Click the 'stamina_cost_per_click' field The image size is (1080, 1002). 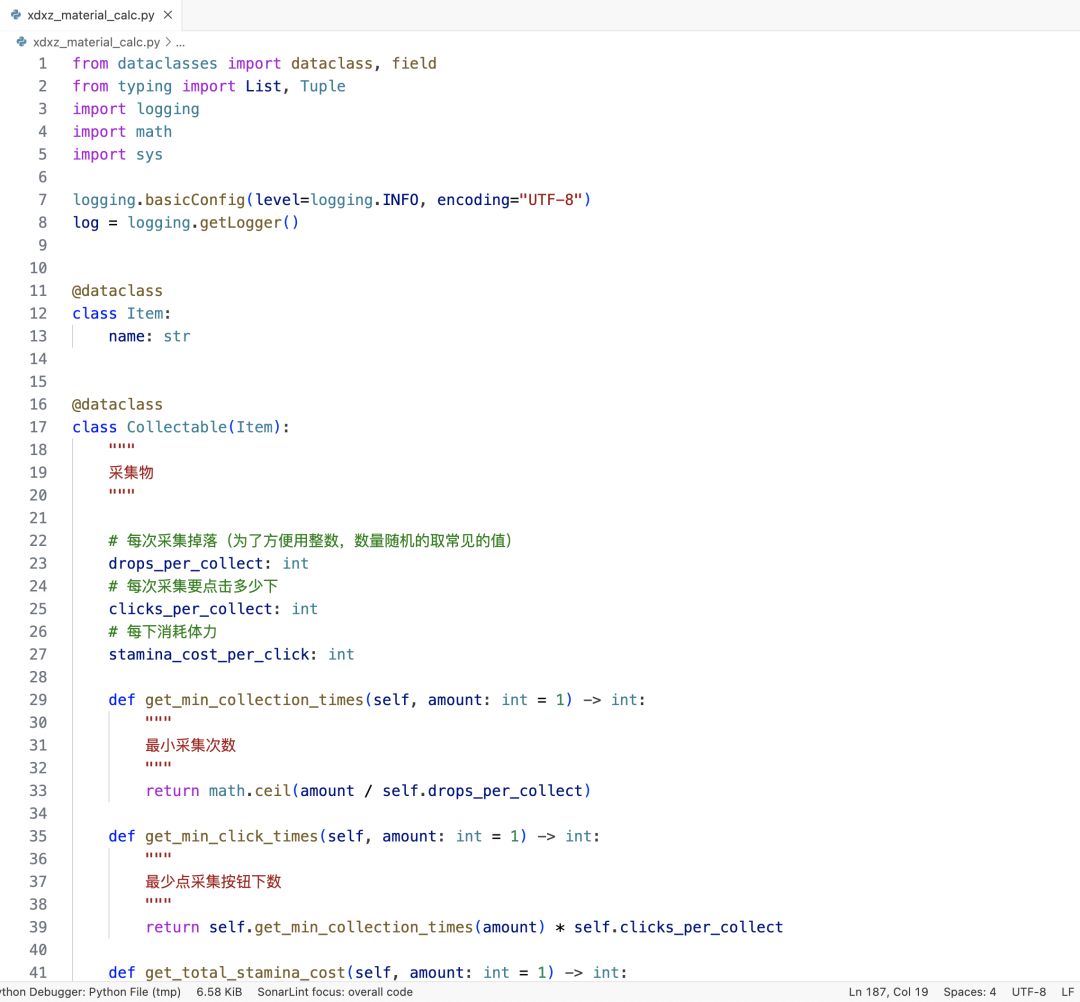click(x=209, y=654)
